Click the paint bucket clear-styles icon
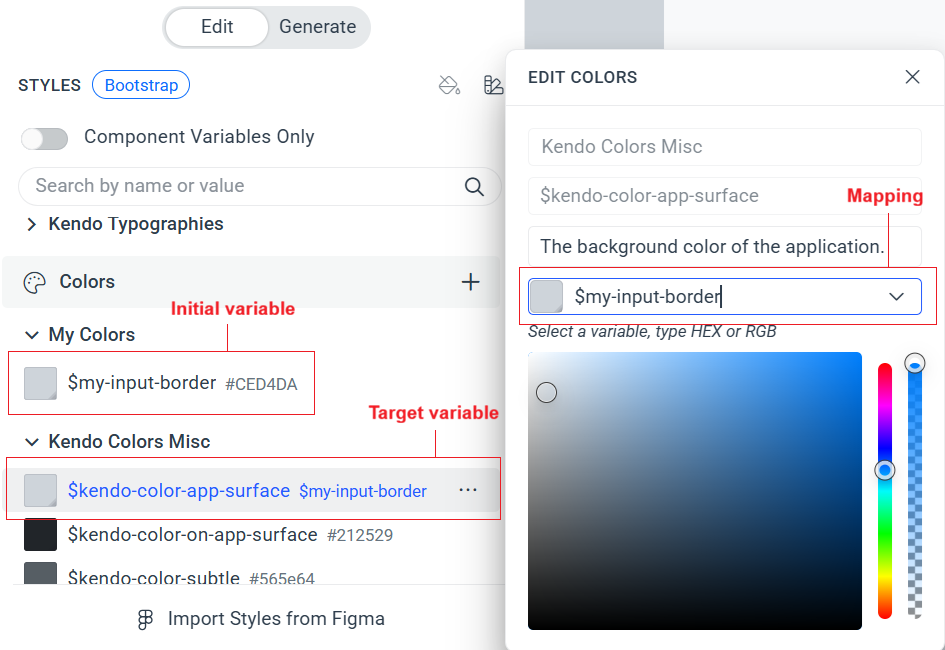This screenshot has height=650, width=945. [449, 85]
